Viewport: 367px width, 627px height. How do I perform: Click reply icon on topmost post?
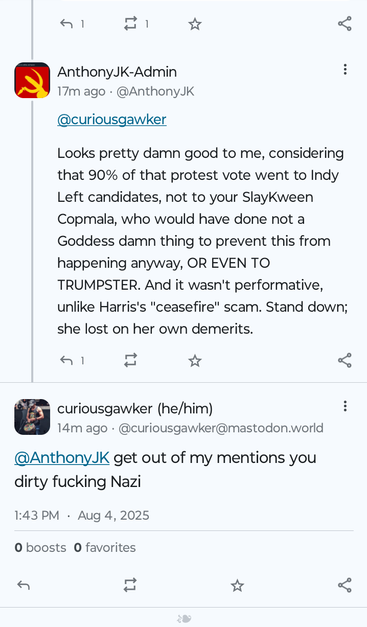[x=66, y=24]
